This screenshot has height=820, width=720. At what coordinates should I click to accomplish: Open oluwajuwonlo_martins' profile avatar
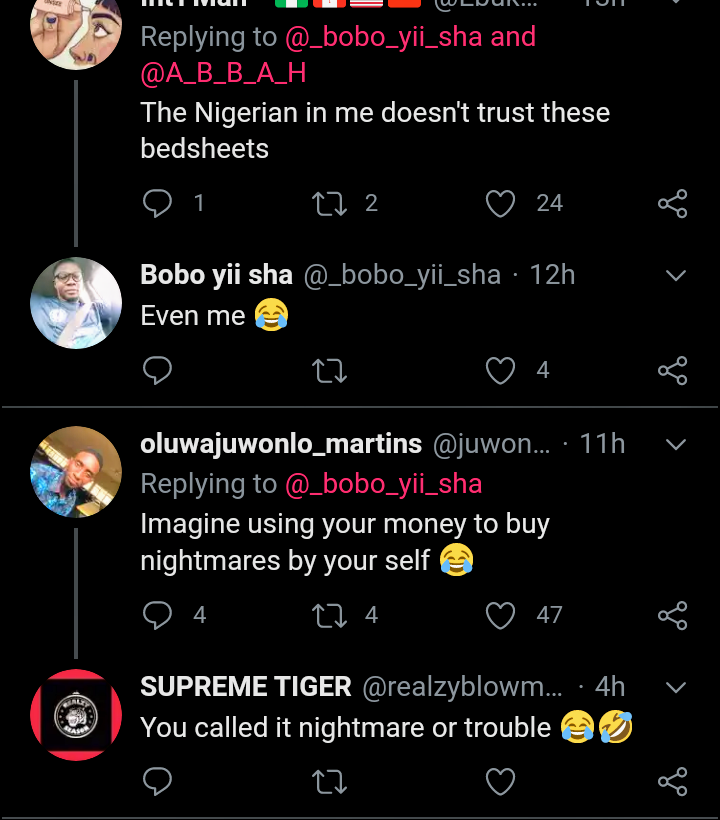[76, 471]
